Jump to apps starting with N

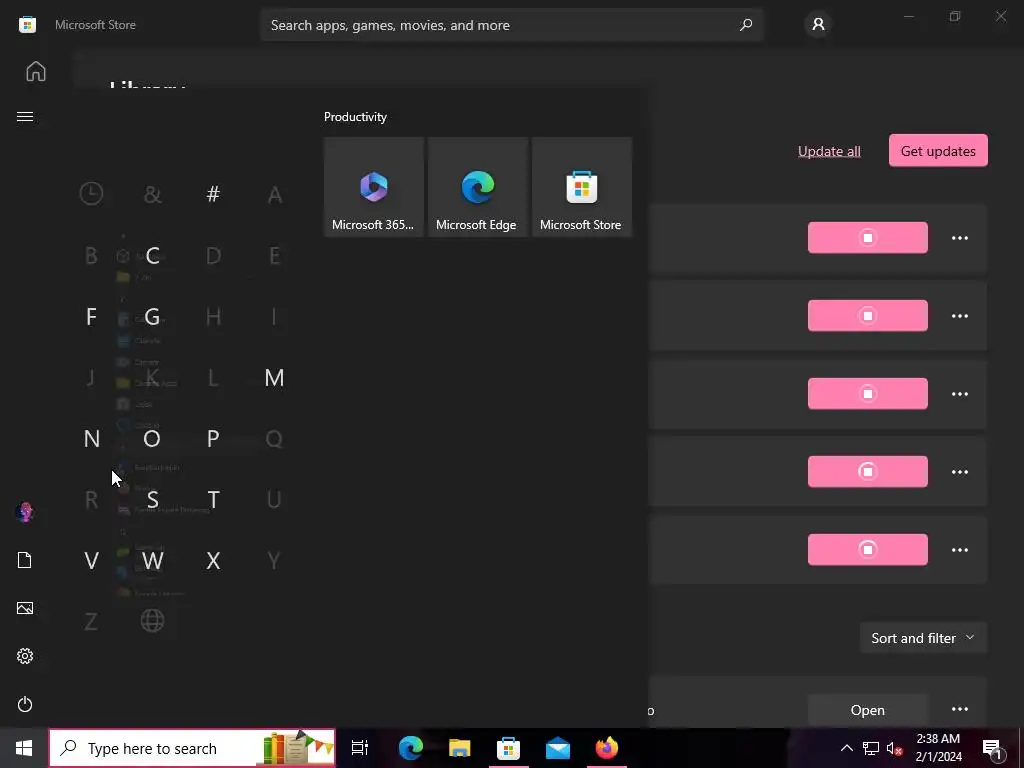91,439
